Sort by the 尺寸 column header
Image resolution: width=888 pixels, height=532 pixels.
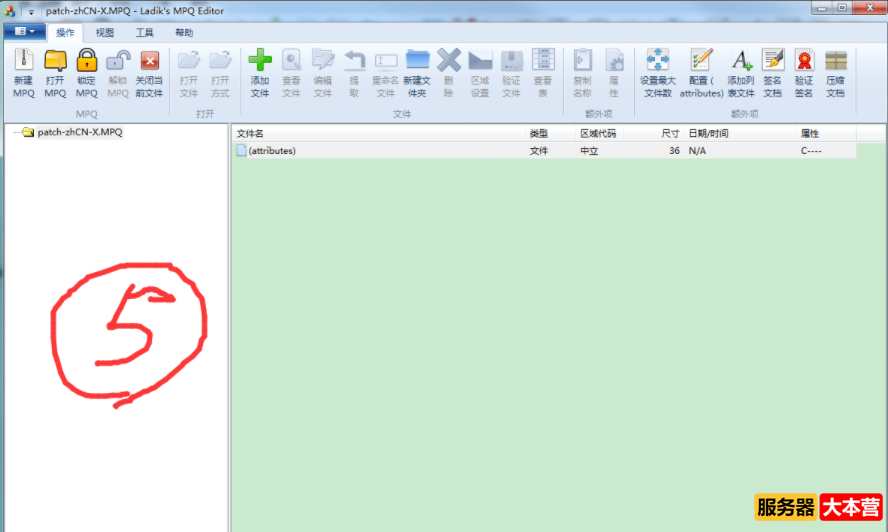click(x=654, y=134)
